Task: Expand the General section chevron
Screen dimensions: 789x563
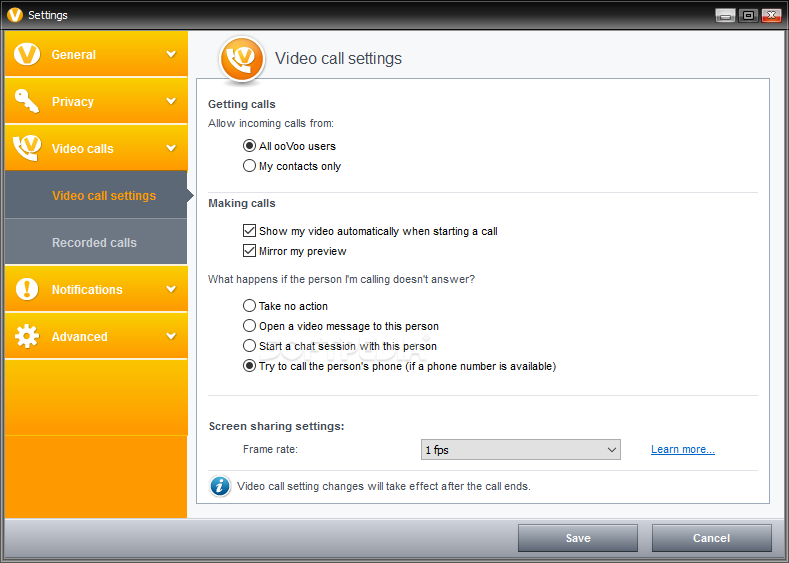Action: click(x=171, y=54)
